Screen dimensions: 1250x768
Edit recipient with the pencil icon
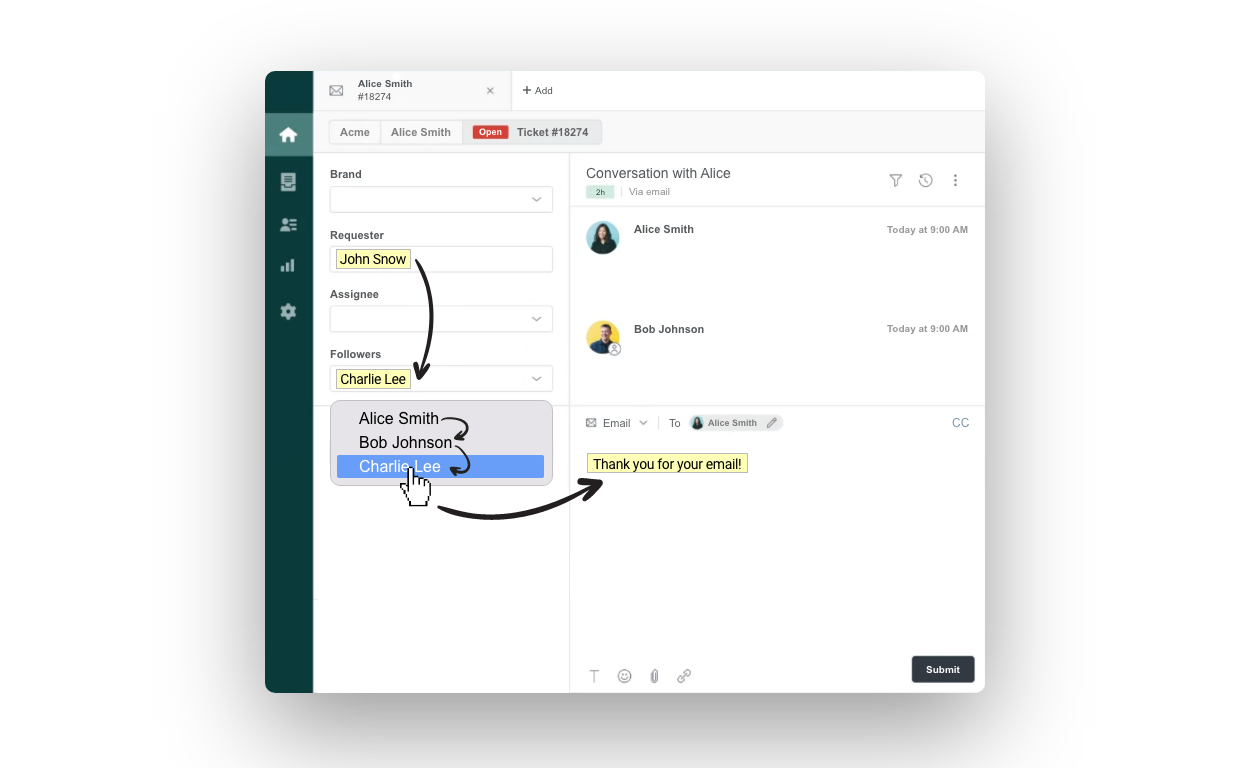tap(772, 423)
